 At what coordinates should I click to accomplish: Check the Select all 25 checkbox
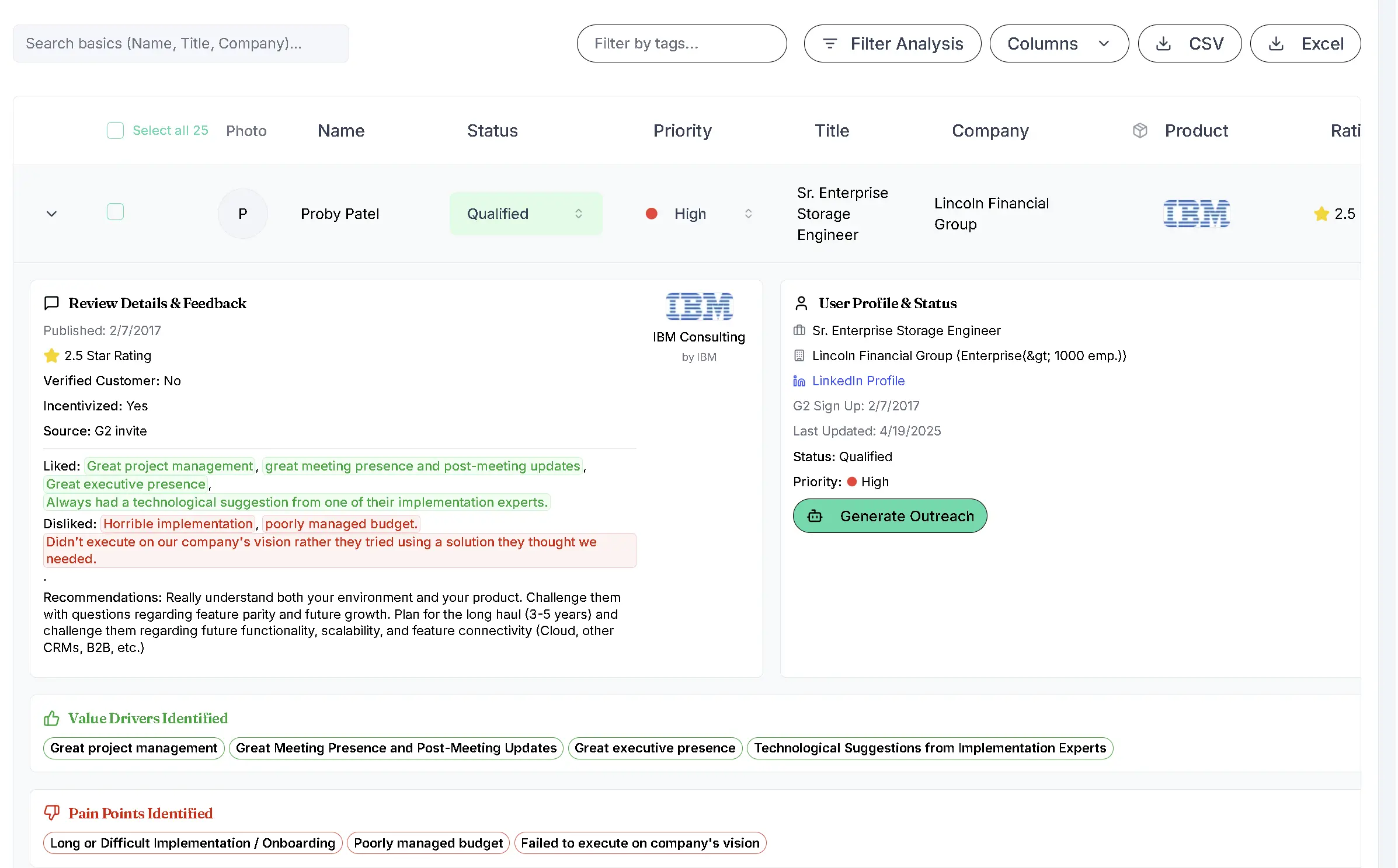coord(115,130)
